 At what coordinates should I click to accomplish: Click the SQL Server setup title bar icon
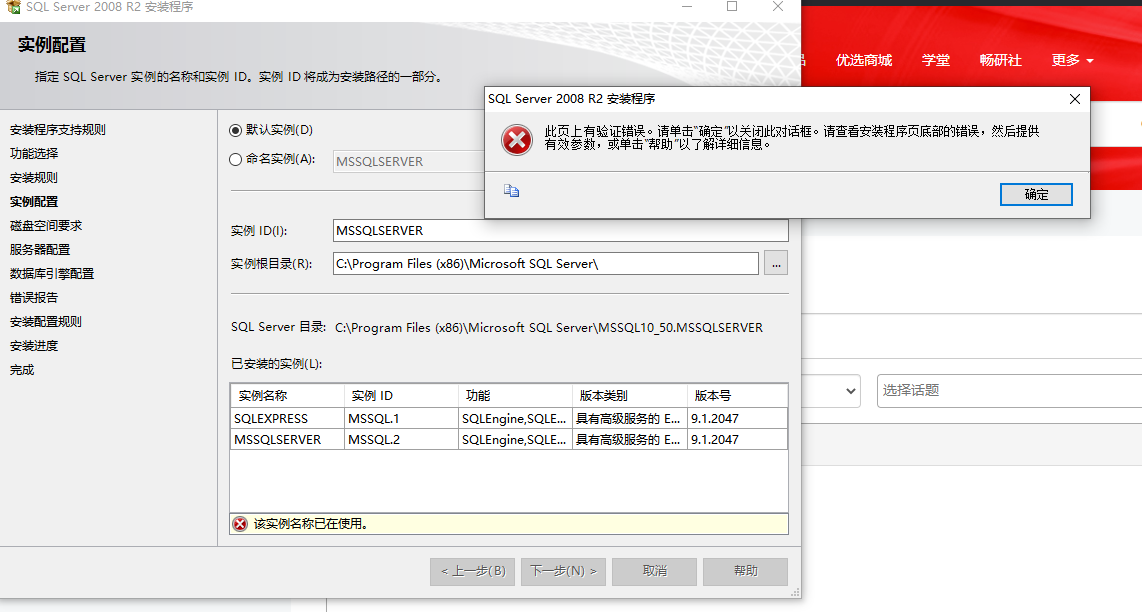pos(12,7)
